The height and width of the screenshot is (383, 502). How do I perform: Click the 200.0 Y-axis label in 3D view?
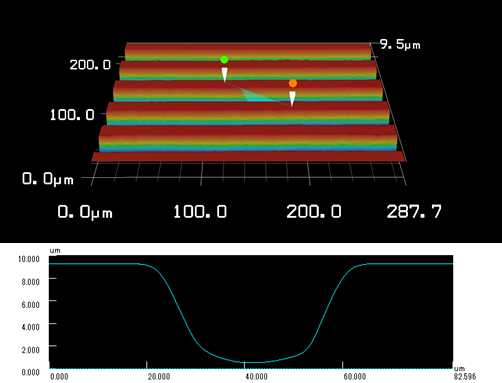[x=90, y=64]
